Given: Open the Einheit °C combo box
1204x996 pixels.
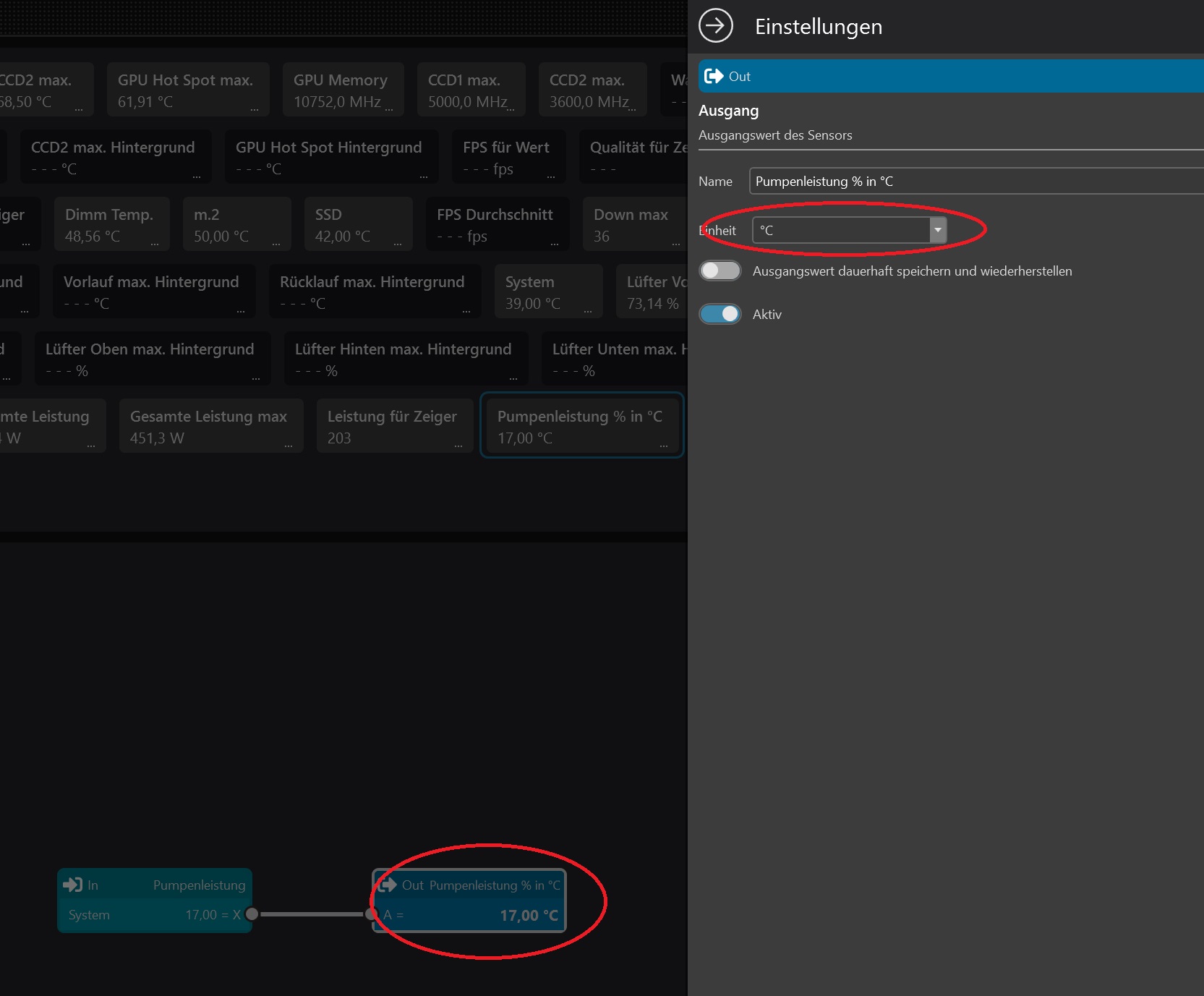Looking at the screenshot, I should [841, 230].
